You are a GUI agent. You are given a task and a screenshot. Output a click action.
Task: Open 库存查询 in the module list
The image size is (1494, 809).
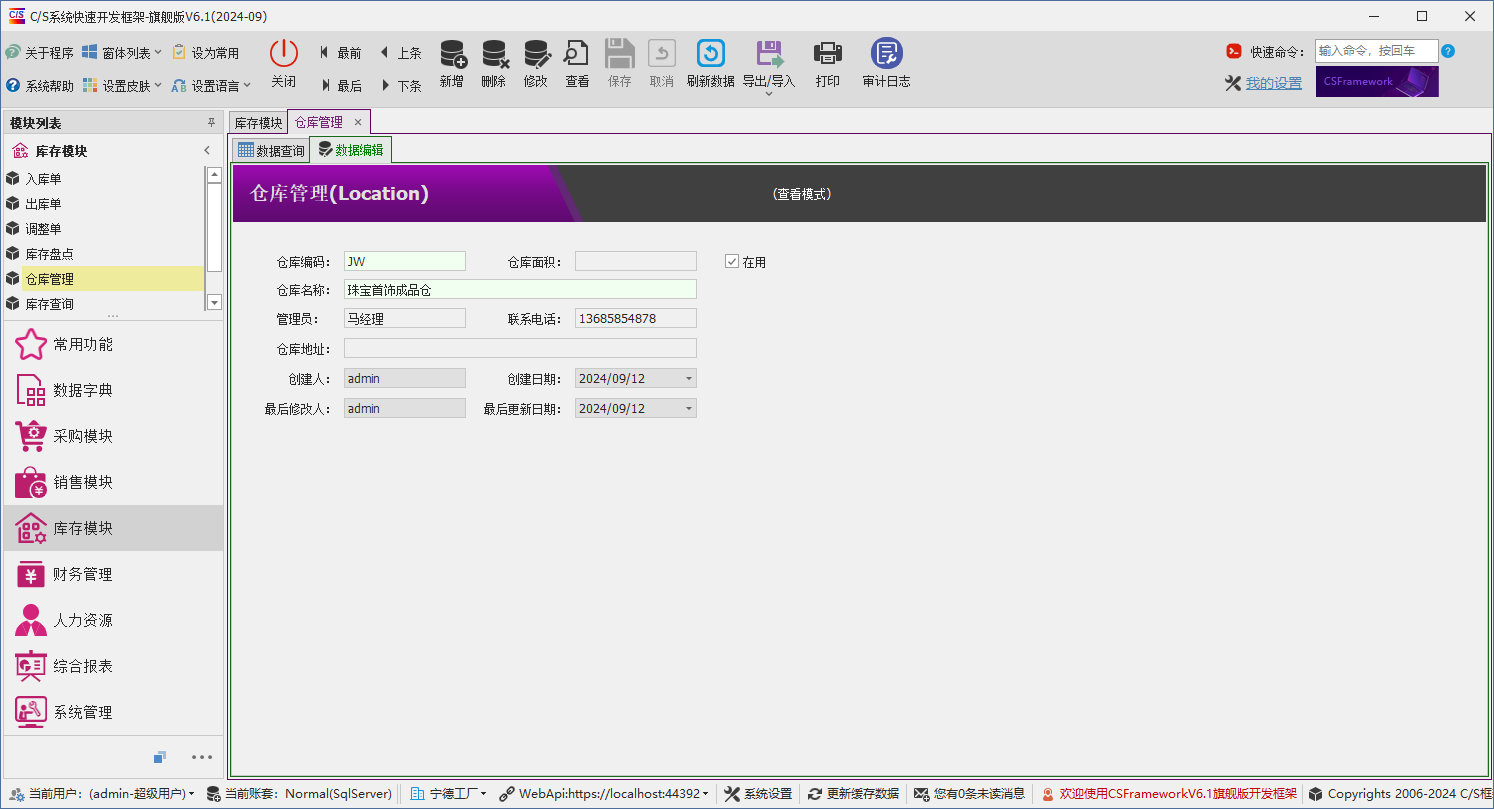(x=104, y=304)
